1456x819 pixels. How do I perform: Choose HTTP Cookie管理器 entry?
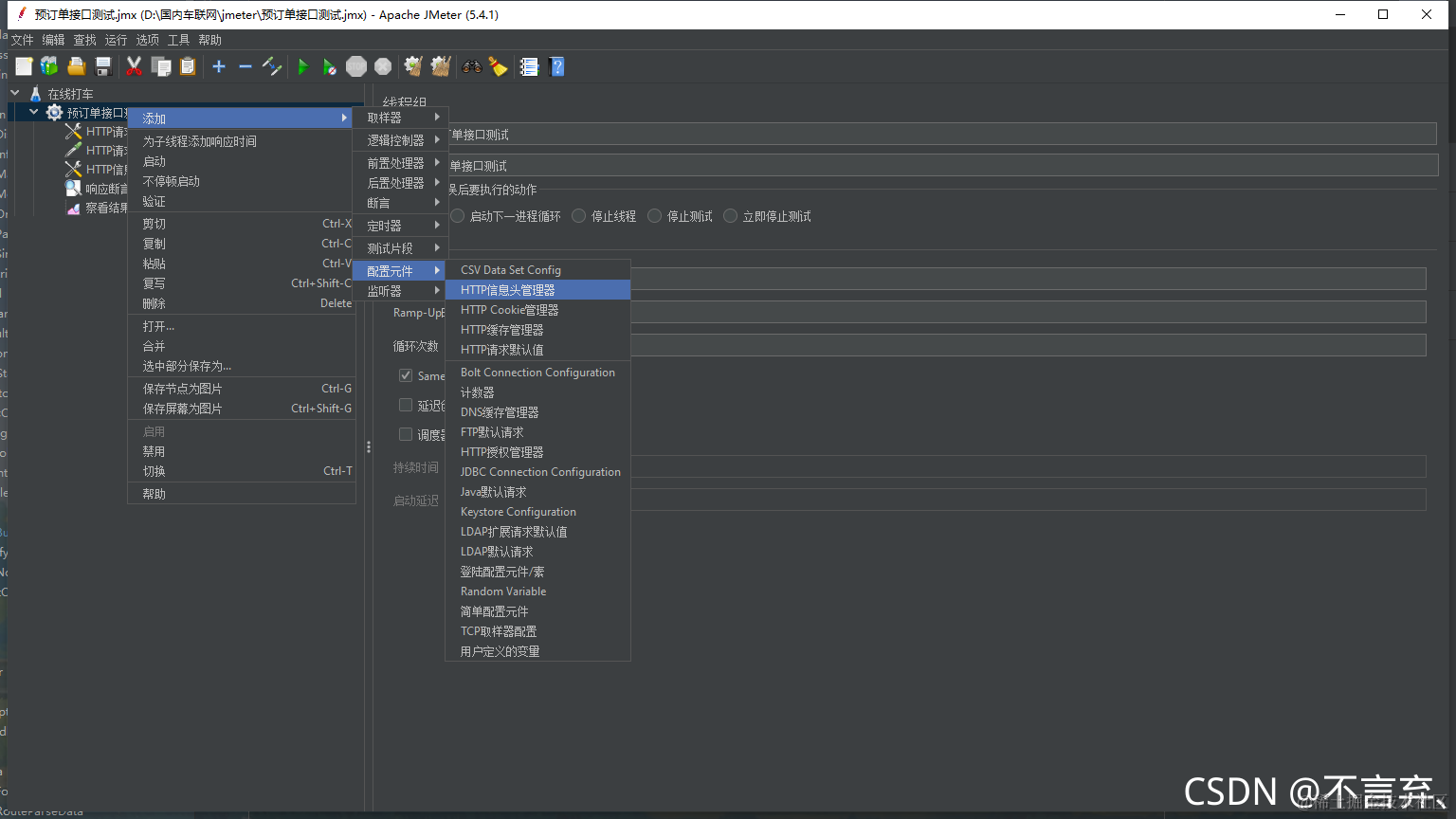[x=537, y=310]
